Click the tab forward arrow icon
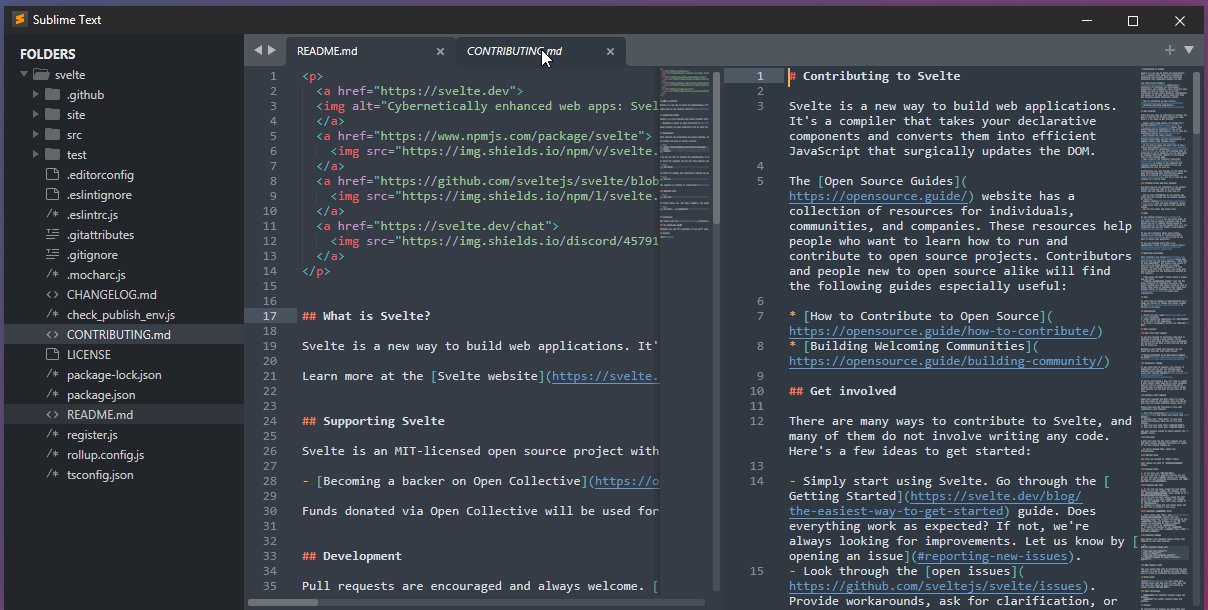The image size is (1208, 610). coord(271,50)
